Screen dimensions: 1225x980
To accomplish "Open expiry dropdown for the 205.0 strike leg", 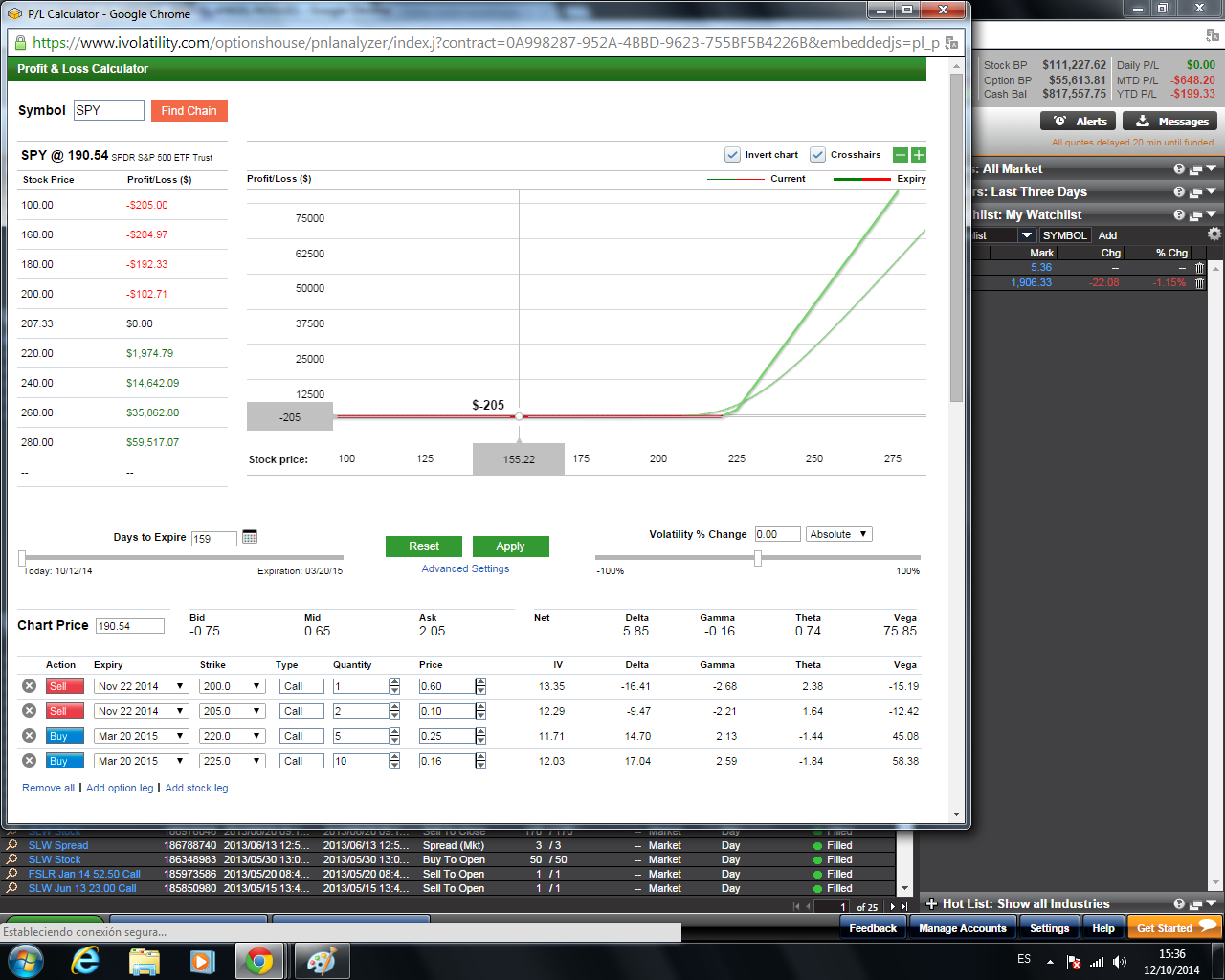I will coord(141,711).
